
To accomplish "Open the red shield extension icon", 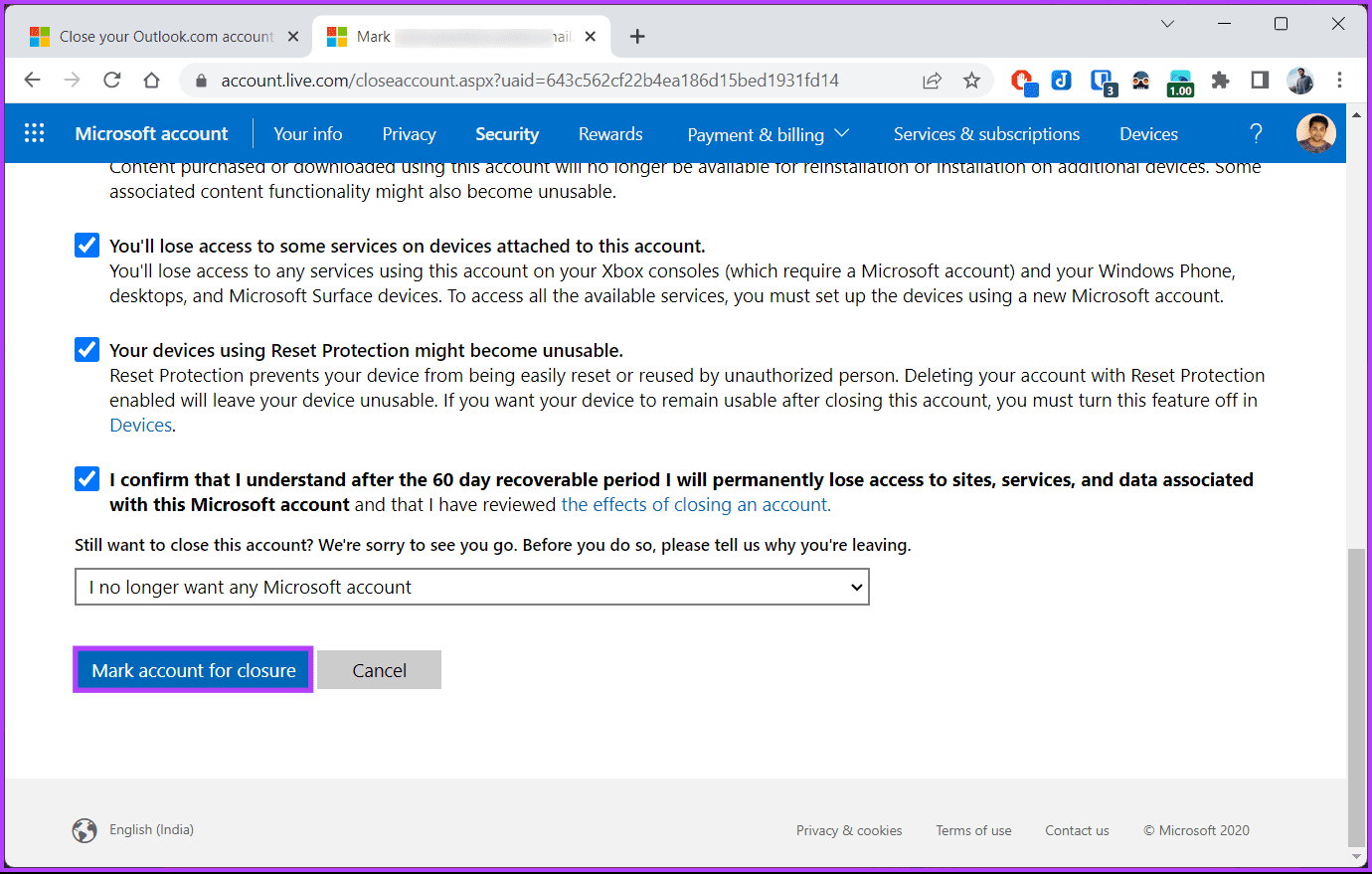I will (x=1022, y=81).
